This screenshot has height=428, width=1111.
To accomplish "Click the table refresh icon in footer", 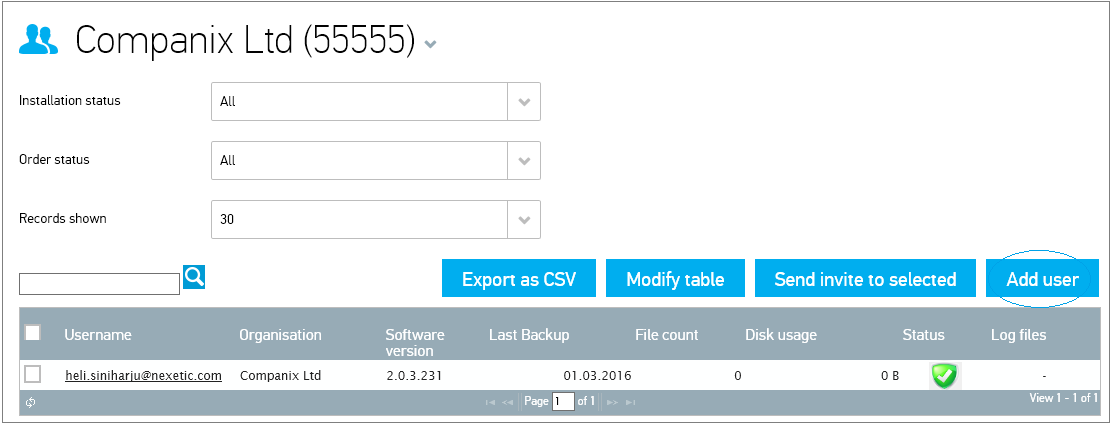I will tap(31, 402).
